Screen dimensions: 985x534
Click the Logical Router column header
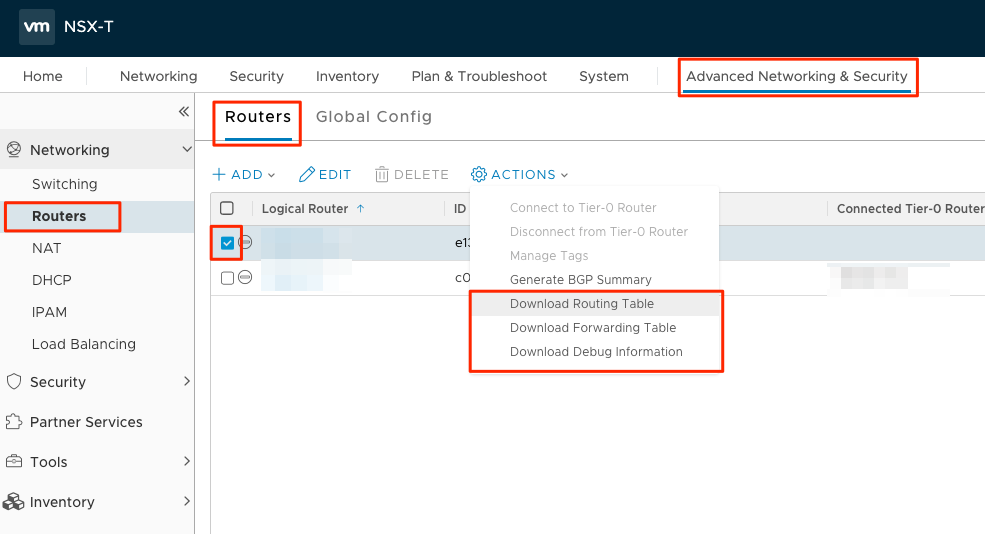305,209
